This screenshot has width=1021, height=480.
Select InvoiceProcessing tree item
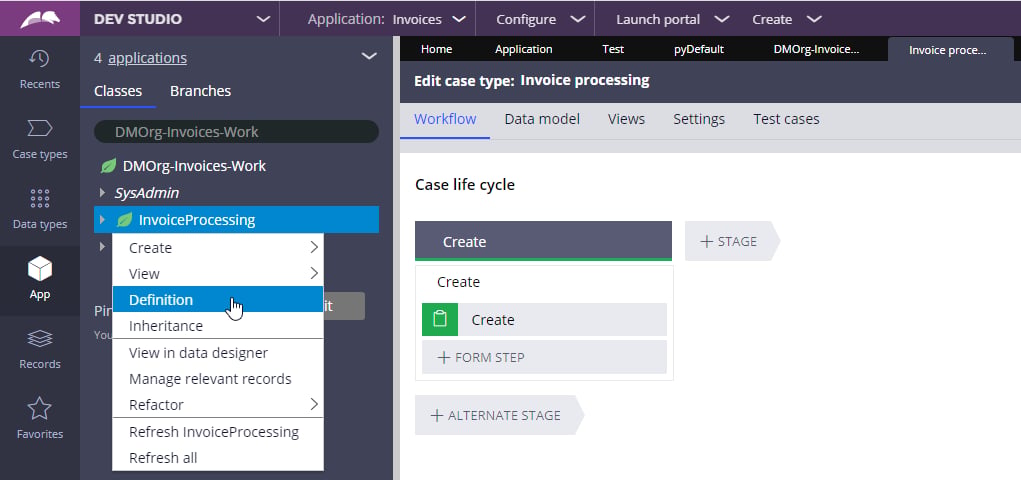(x=197, y=220)
